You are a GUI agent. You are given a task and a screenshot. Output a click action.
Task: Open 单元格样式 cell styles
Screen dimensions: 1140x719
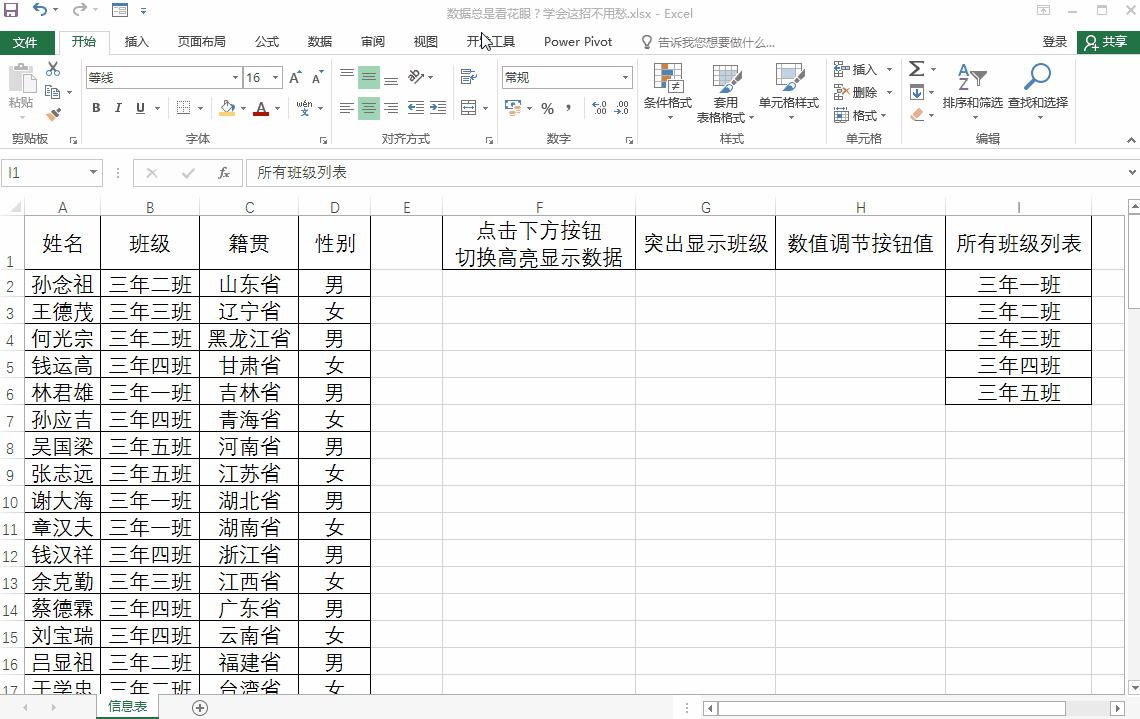(789, 92)
